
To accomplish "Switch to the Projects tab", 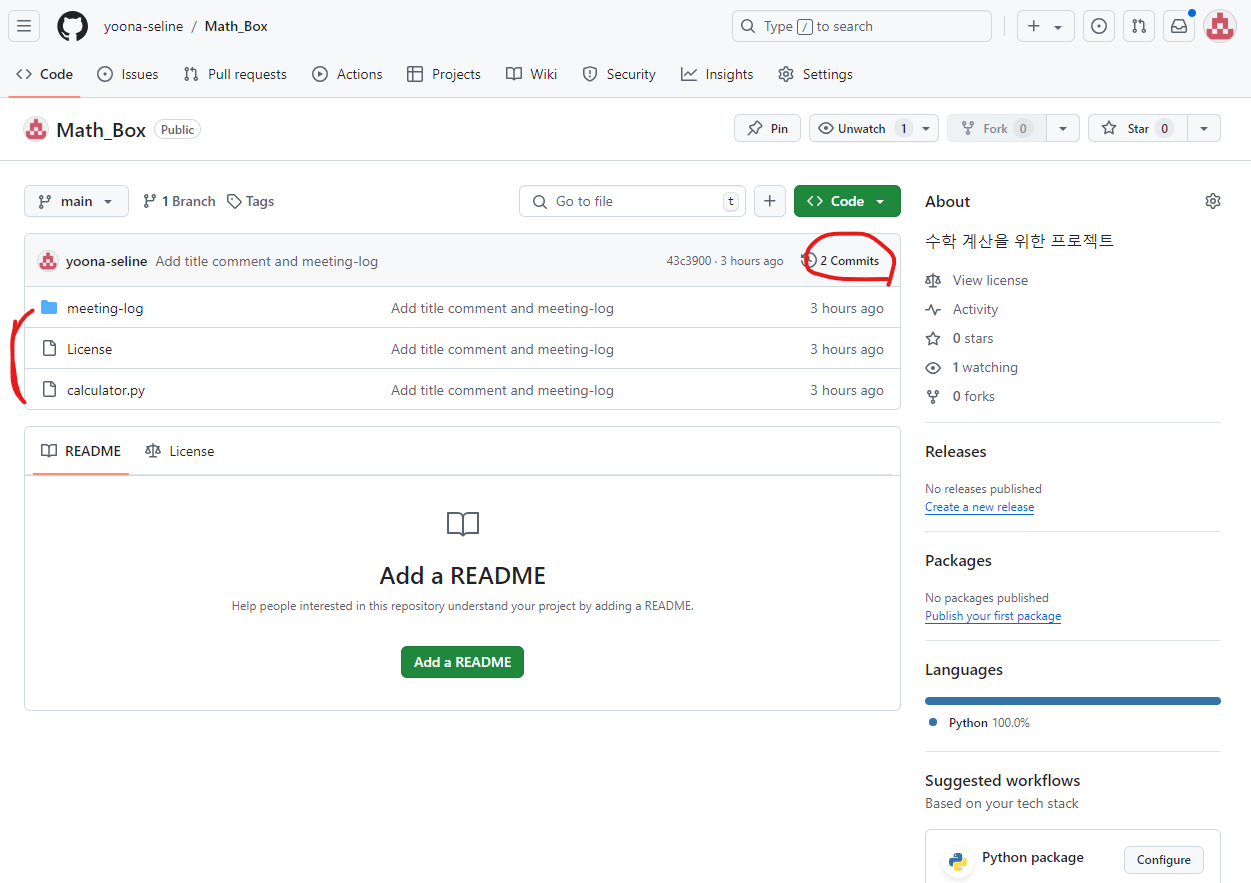I will [444, 74].
